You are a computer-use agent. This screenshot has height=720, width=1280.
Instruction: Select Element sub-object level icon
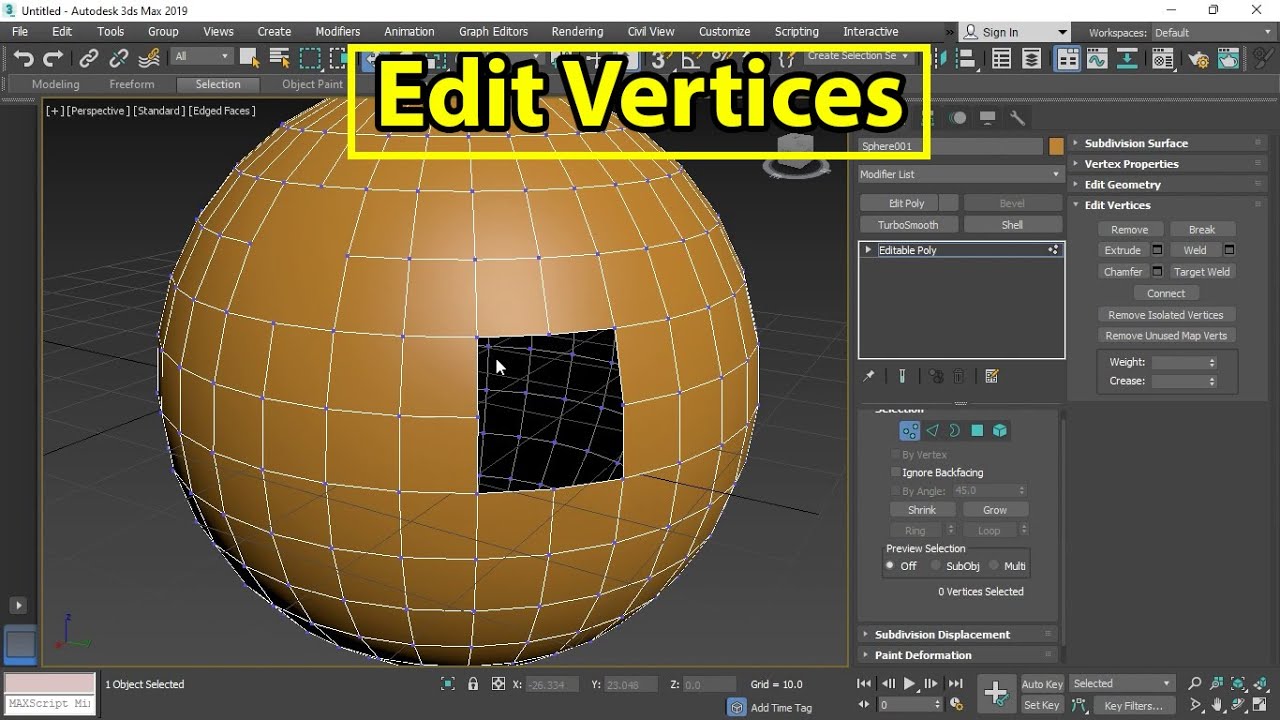[x=999, y=431]
